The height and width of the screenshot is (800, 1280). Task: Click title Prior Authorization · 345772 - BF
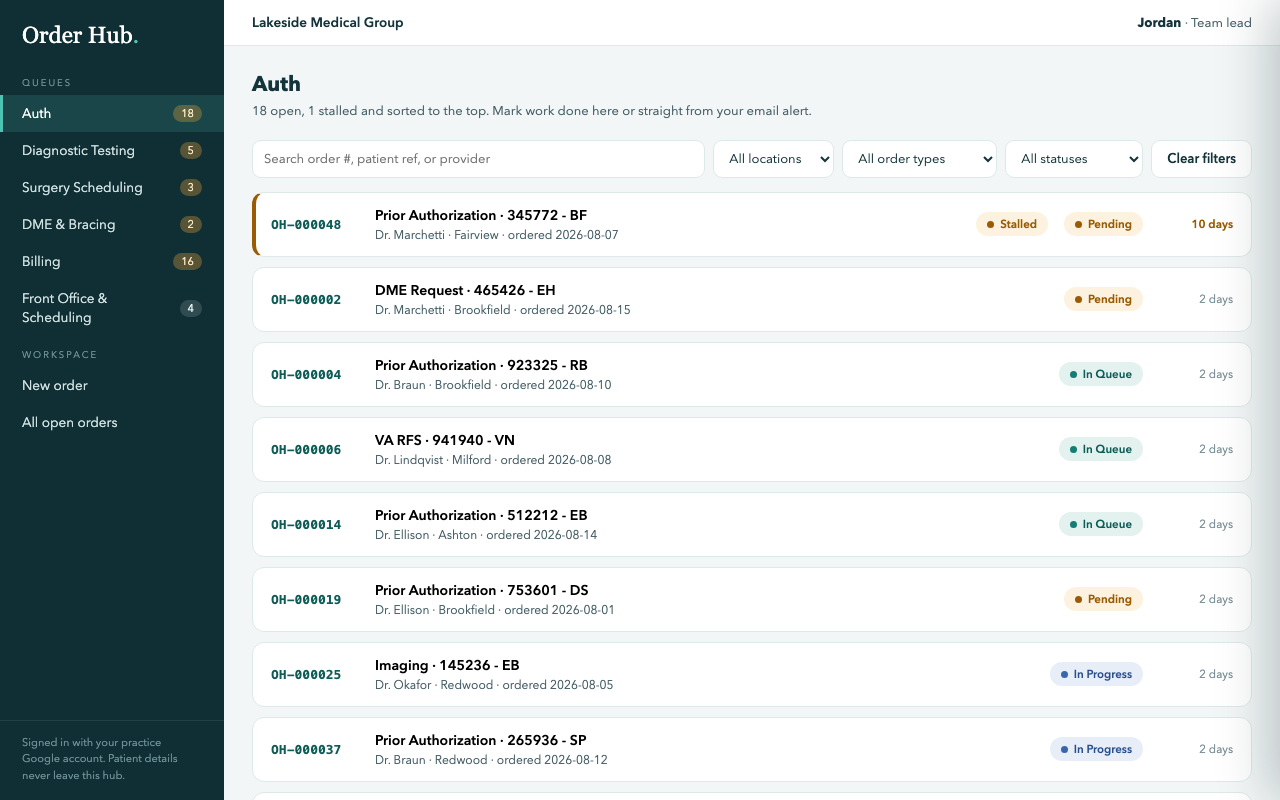click(x=481, y=215)
